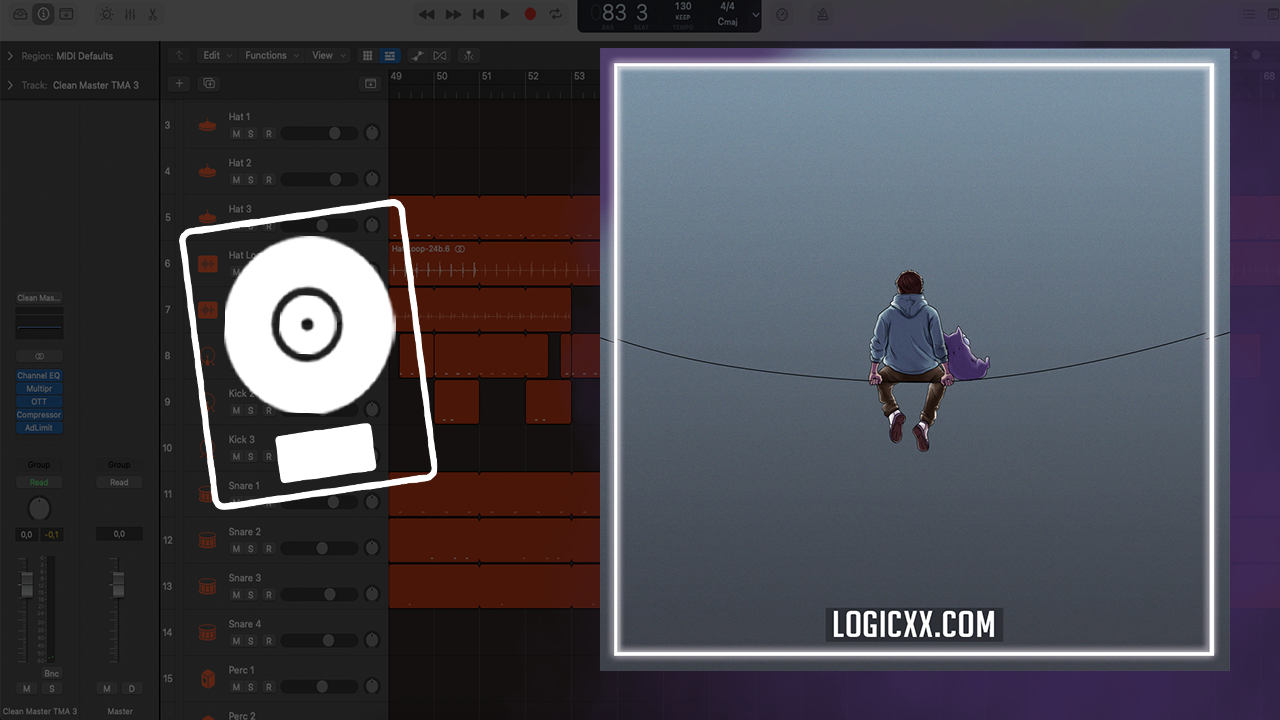The height and width of the screenshot is (720, 1280).
Task: Click the Smart Controls dial icon
Action: click(107, 14)
